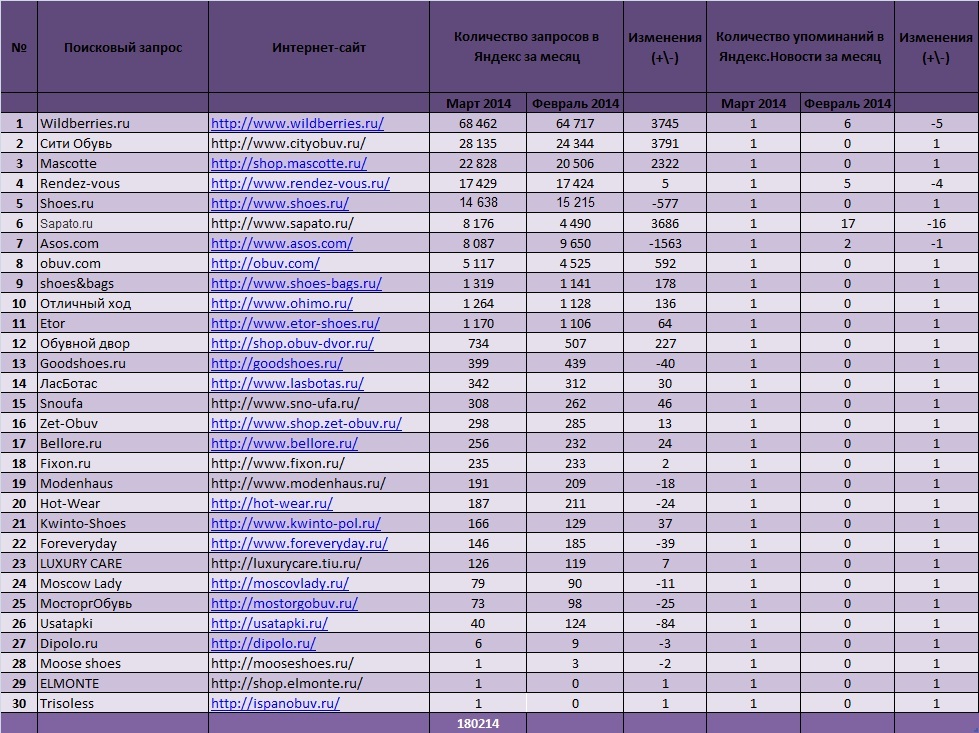Viewport: 979px width, 733px height.
Task: Follow the hot-wear.ru link
Action: coord(272,503)
